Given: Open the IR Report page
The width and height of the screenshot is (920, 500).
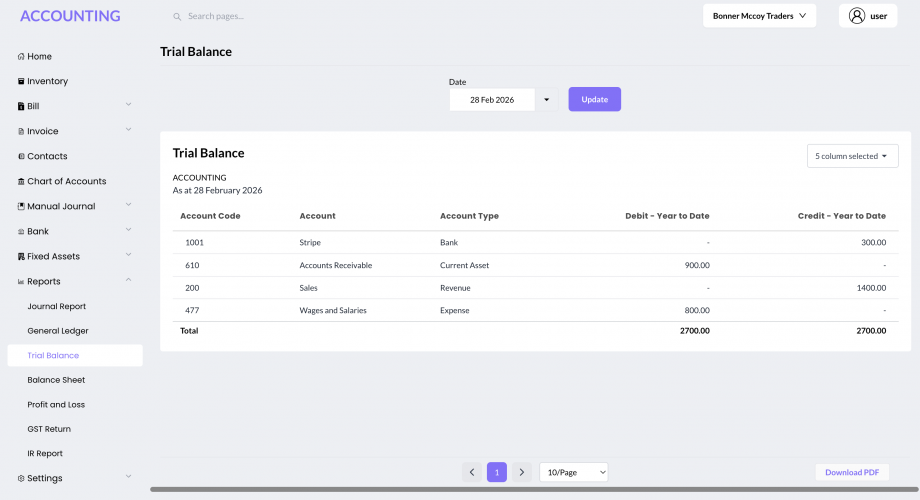Looking at the screenshot, I should click(x=45, y=454).
